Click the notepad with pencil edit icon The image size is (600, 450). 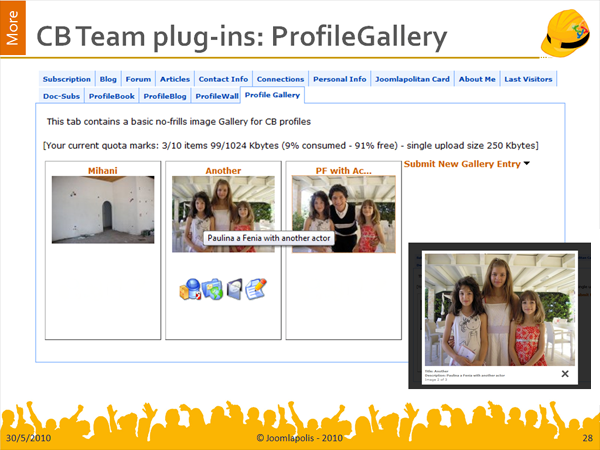256,289
